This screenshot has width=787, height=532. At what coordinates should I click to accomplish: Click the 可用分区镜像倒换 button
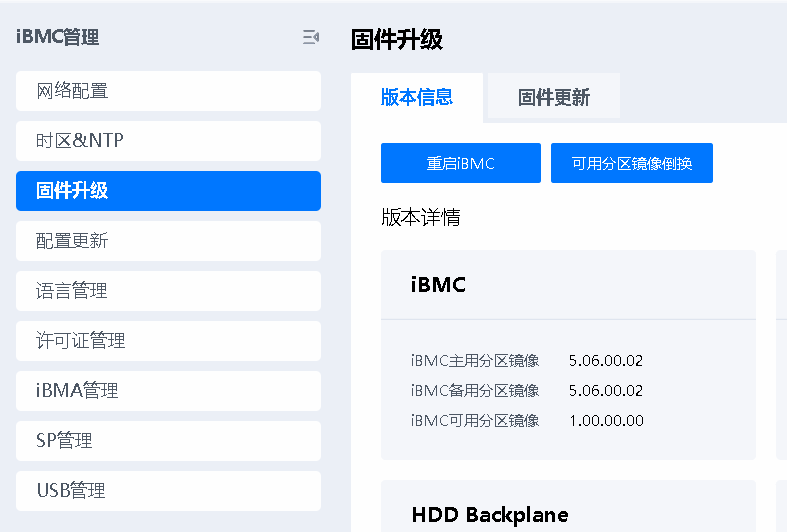[631, 163]
